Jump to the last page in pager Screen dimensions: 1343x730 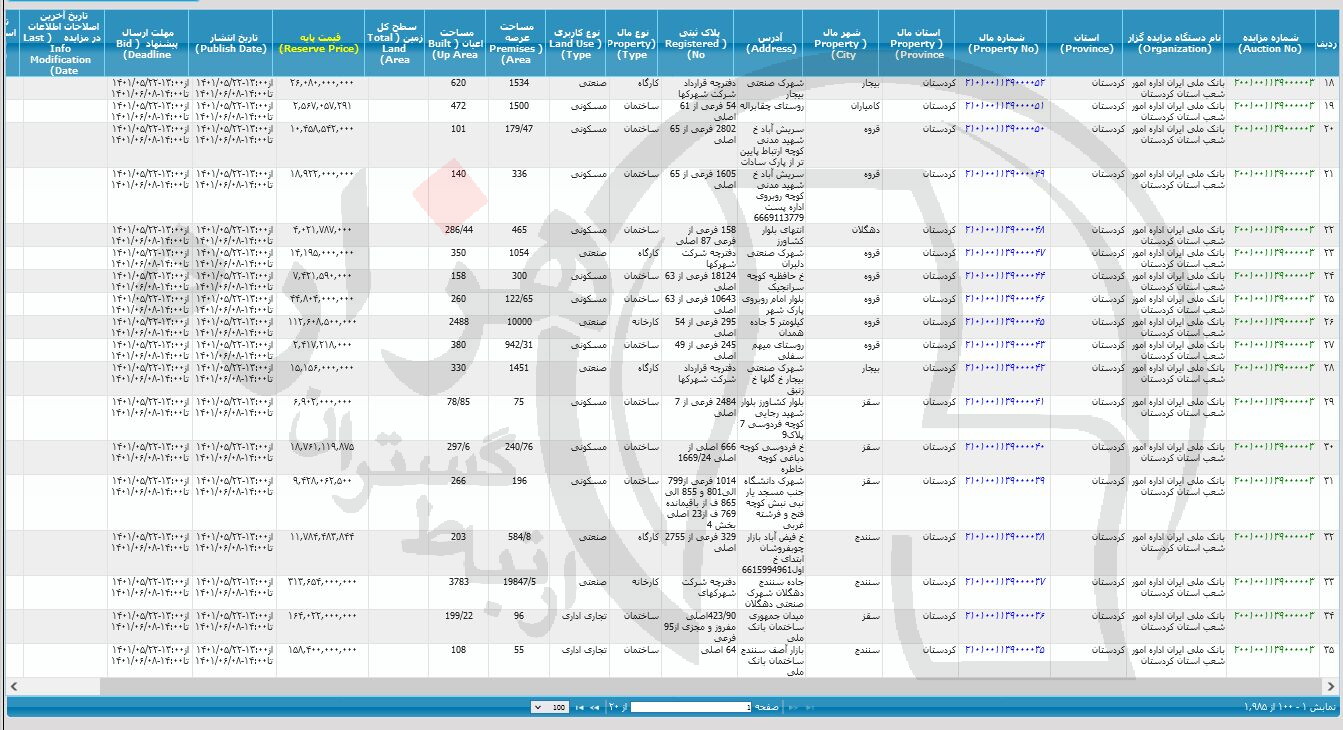click(x=579, y=707)
